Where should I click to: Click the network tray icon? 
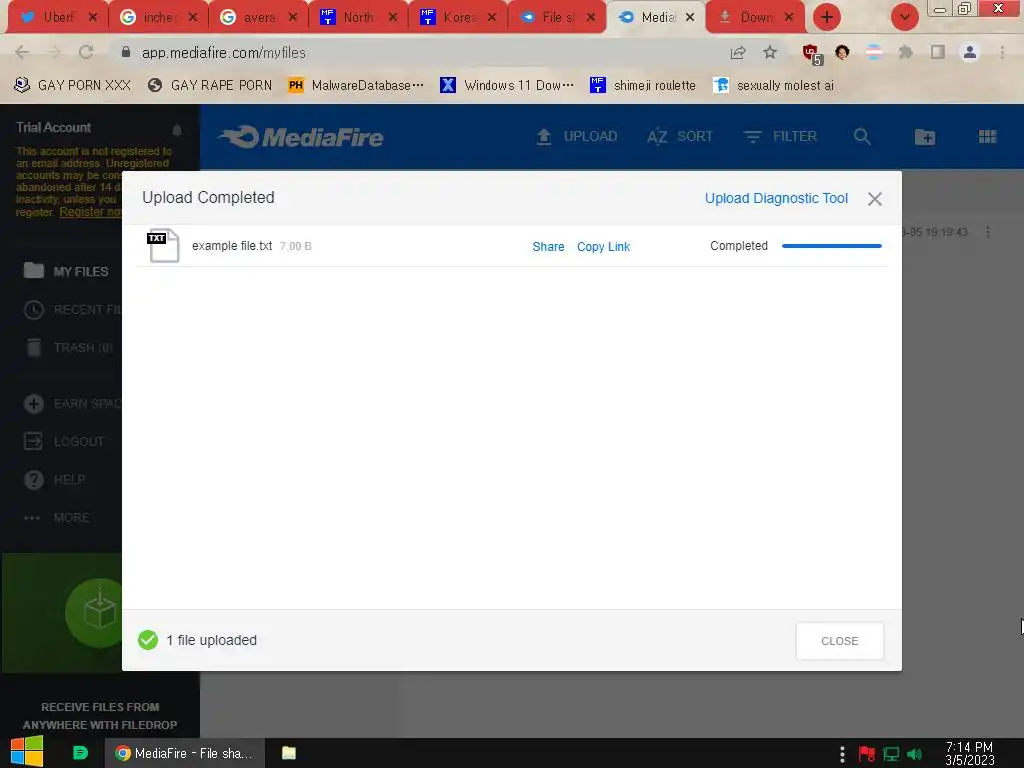click(891, 754)
